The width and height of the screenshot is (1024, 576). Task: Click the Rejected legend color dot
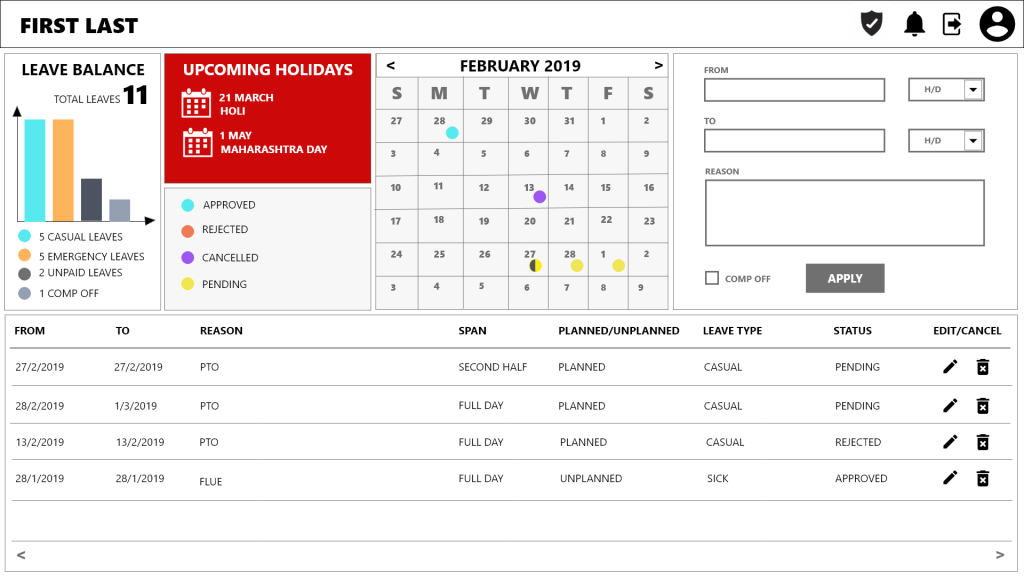click(187, 231)
